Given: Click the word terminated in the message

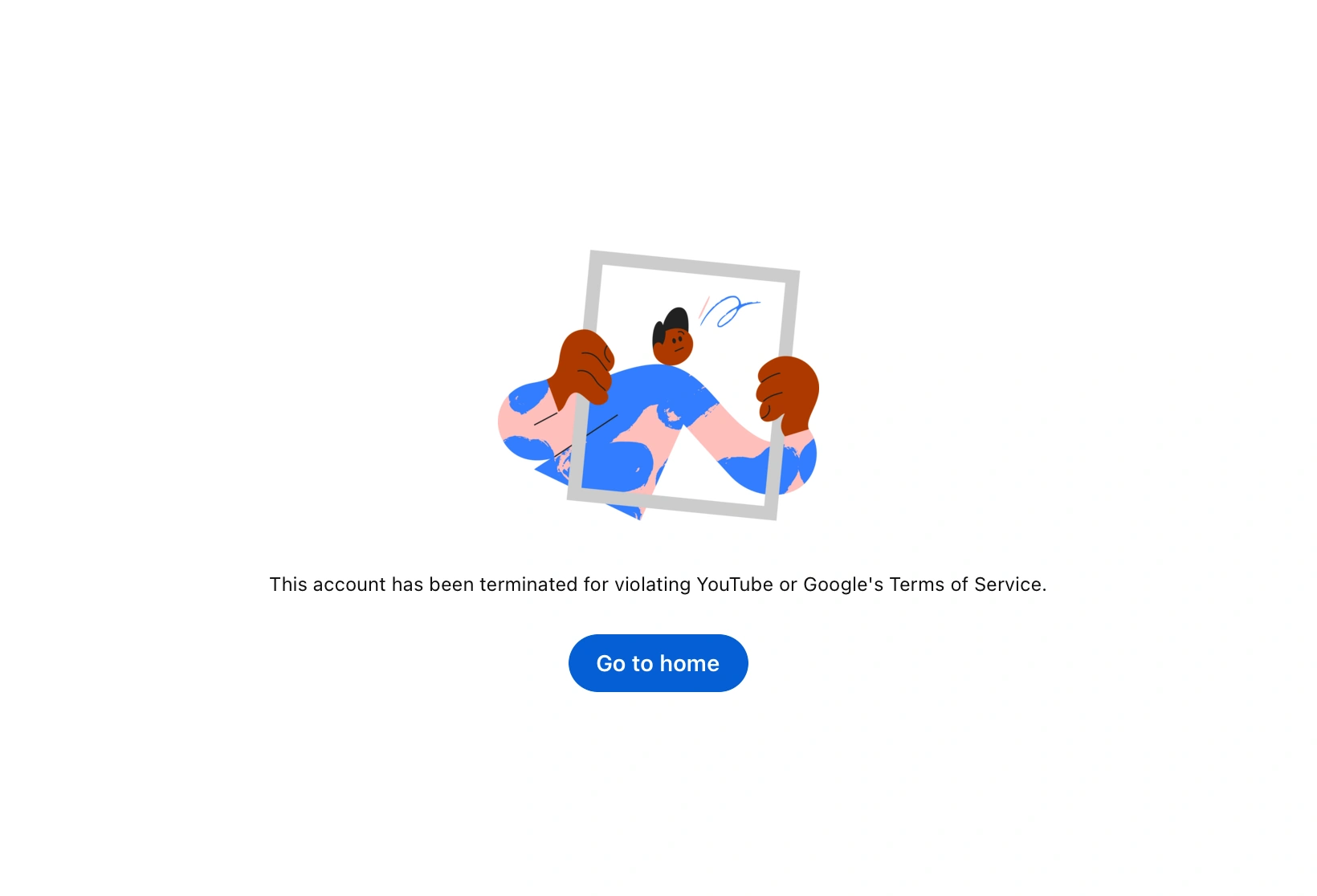Looking at the screenshot, I should 528,584.
